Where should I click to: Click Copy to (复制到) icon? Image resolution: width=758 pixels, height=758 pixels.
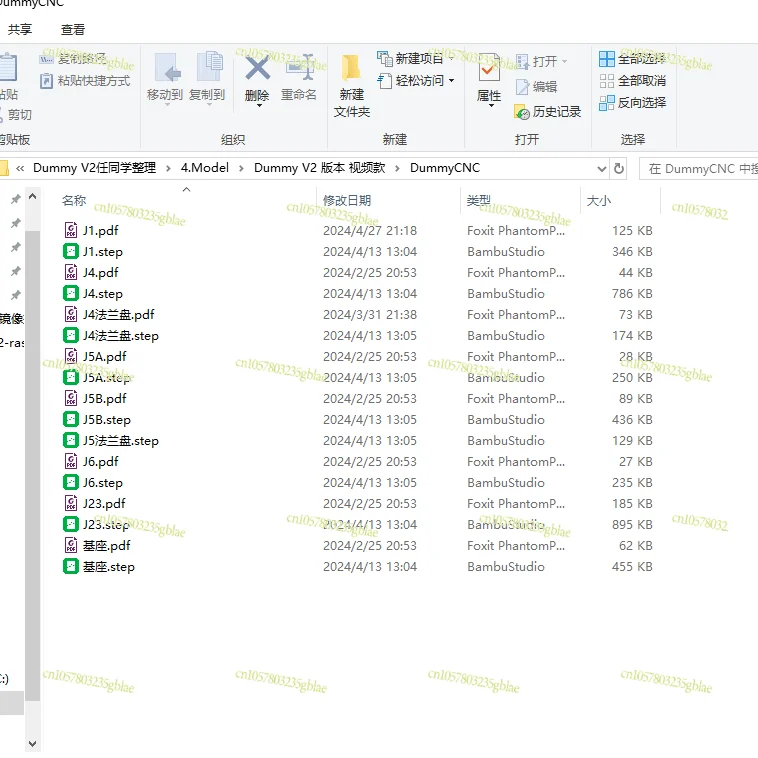(210, 66)
